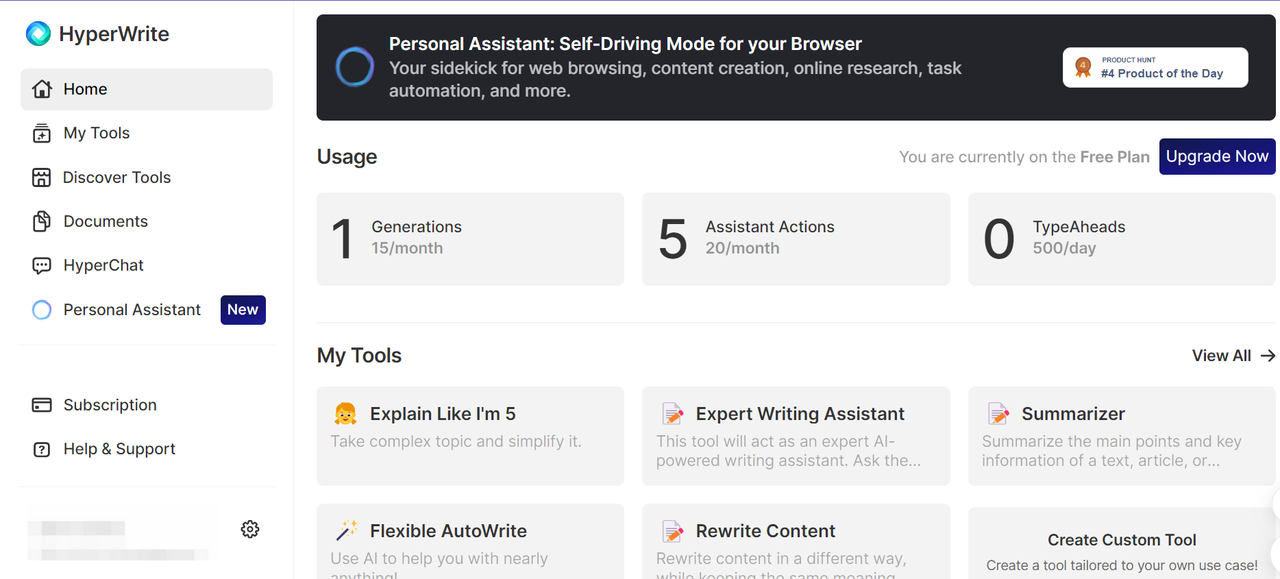The image size is (1280, 579).
Task: Click the #4 Product of the Day badge
Action: click(x=1155, y=67)
